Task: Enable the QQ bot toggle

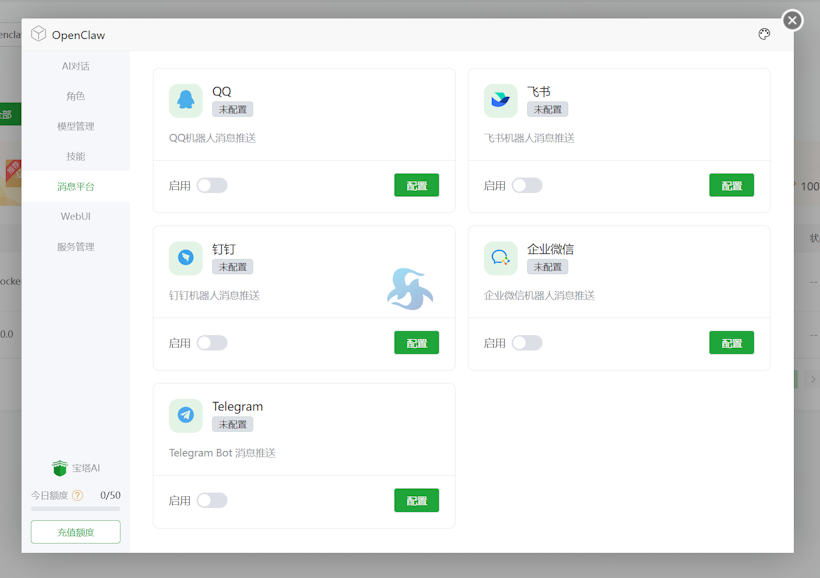Action: pos(212,185)
